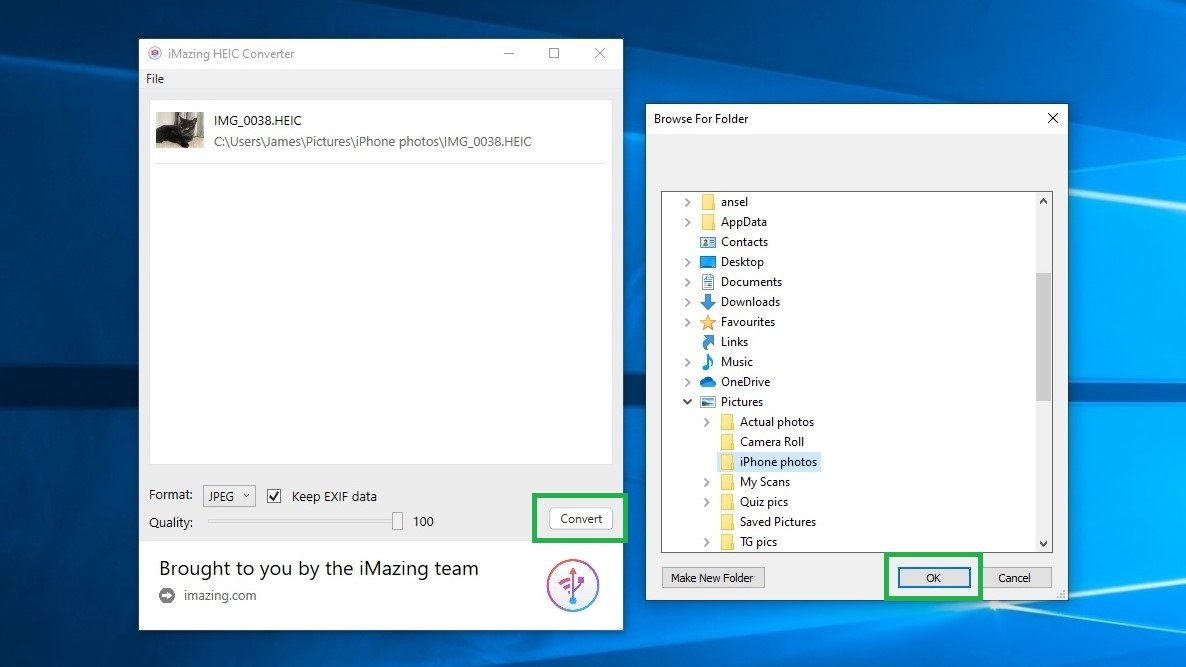Select the Camera Roll folder icon
The width and height of the screenshot is (1186, 667).
point(729,441)
